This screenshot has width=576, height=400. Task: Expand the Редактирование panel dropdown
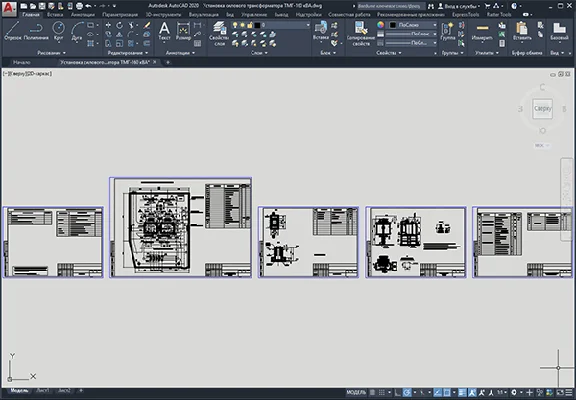(128, 53)
